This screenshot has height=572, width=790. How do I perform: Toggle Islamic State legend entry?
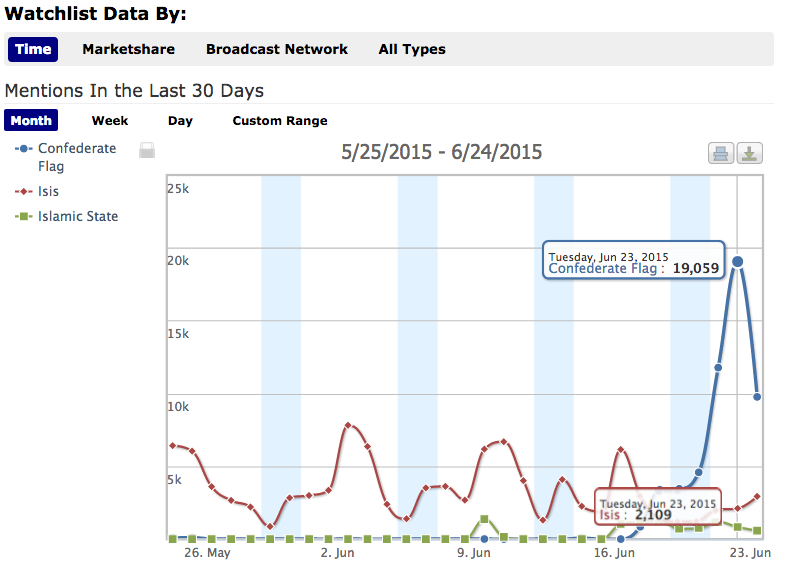coord(77,216)
